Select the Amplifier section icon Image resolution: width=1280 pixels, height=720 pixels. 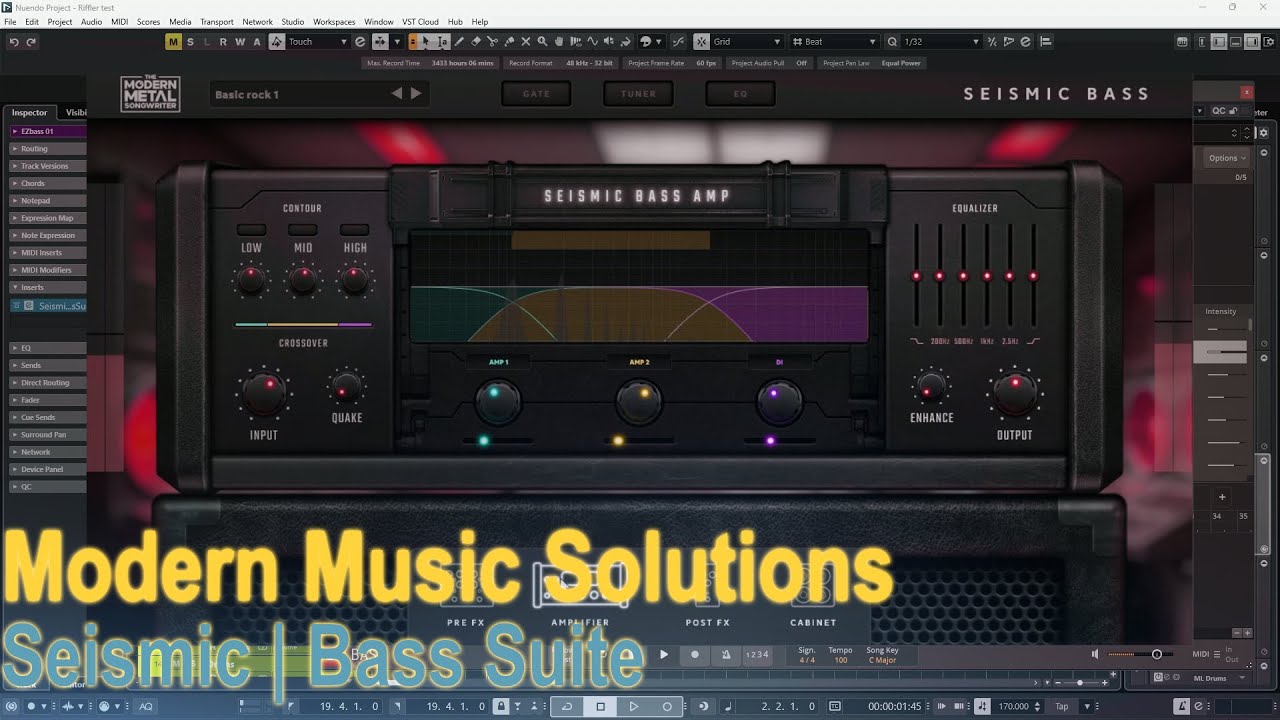[x=580, y=585]
